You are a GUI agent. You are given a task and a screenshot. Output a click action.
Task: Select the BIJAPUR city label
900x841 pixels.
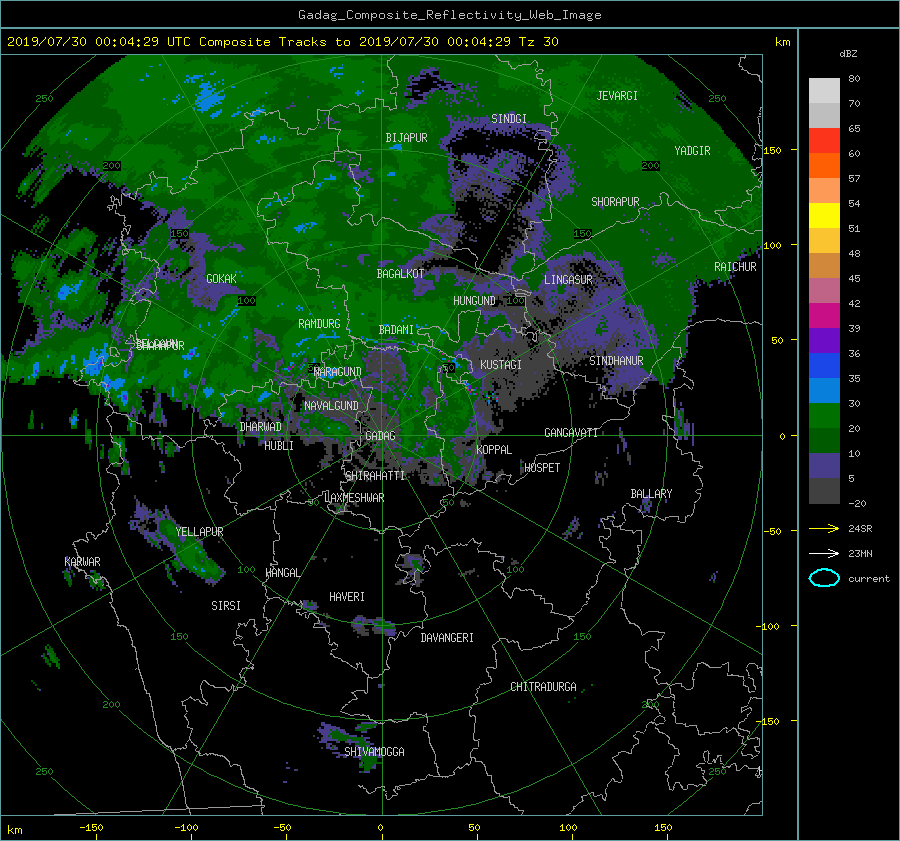[406, 138]
